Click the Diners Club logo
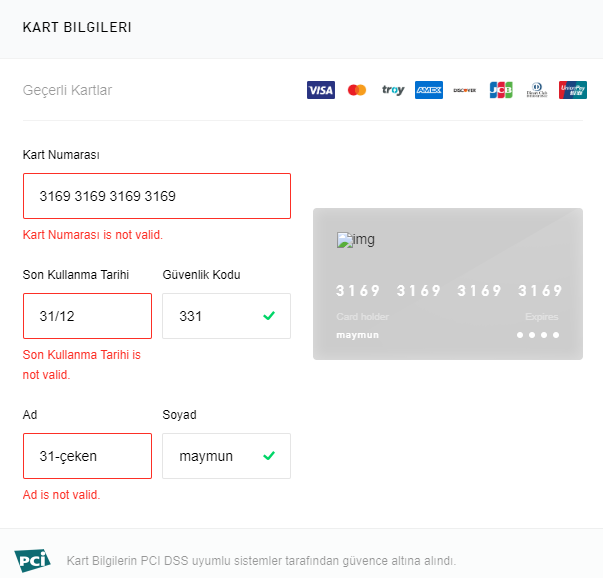This screenshot has width=603, height=578. coord(537,90)
